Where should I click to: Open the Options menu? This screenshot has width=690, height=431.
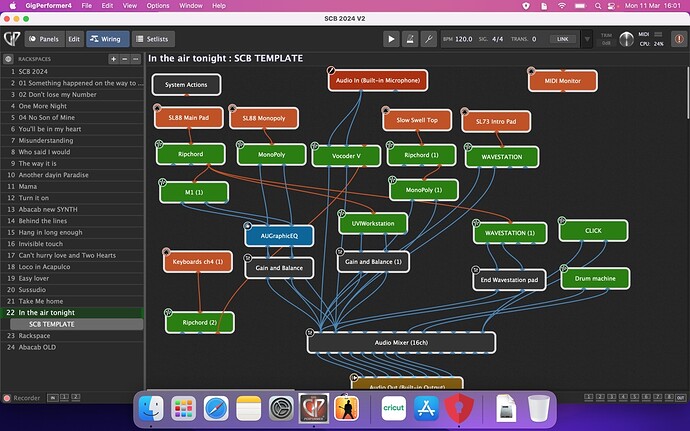158,6
